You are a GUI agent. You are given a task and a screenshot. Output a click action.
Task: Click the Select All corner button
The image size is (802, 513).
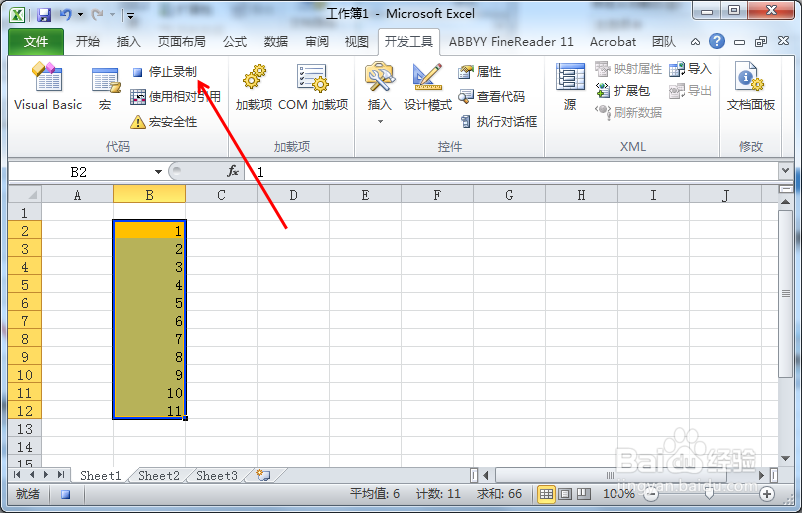[x=25, y=194]
